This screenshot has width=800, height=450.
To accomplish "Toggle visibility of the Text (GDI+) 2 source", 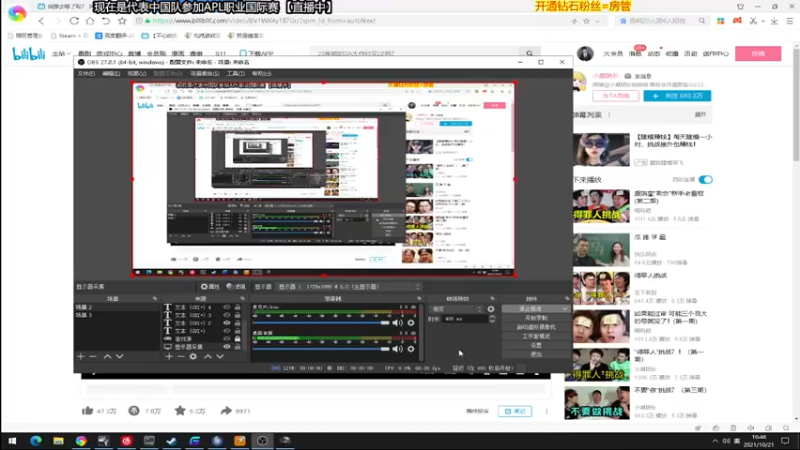I will pyautogui.click(x=227, y=323).
